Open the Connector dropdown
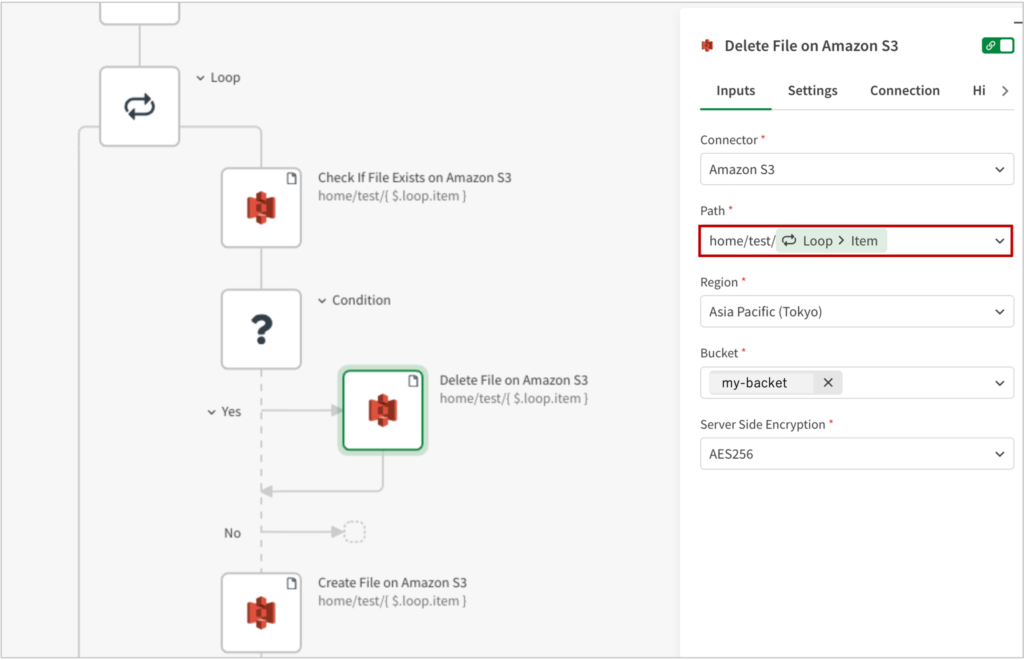 tap(856, 170)
